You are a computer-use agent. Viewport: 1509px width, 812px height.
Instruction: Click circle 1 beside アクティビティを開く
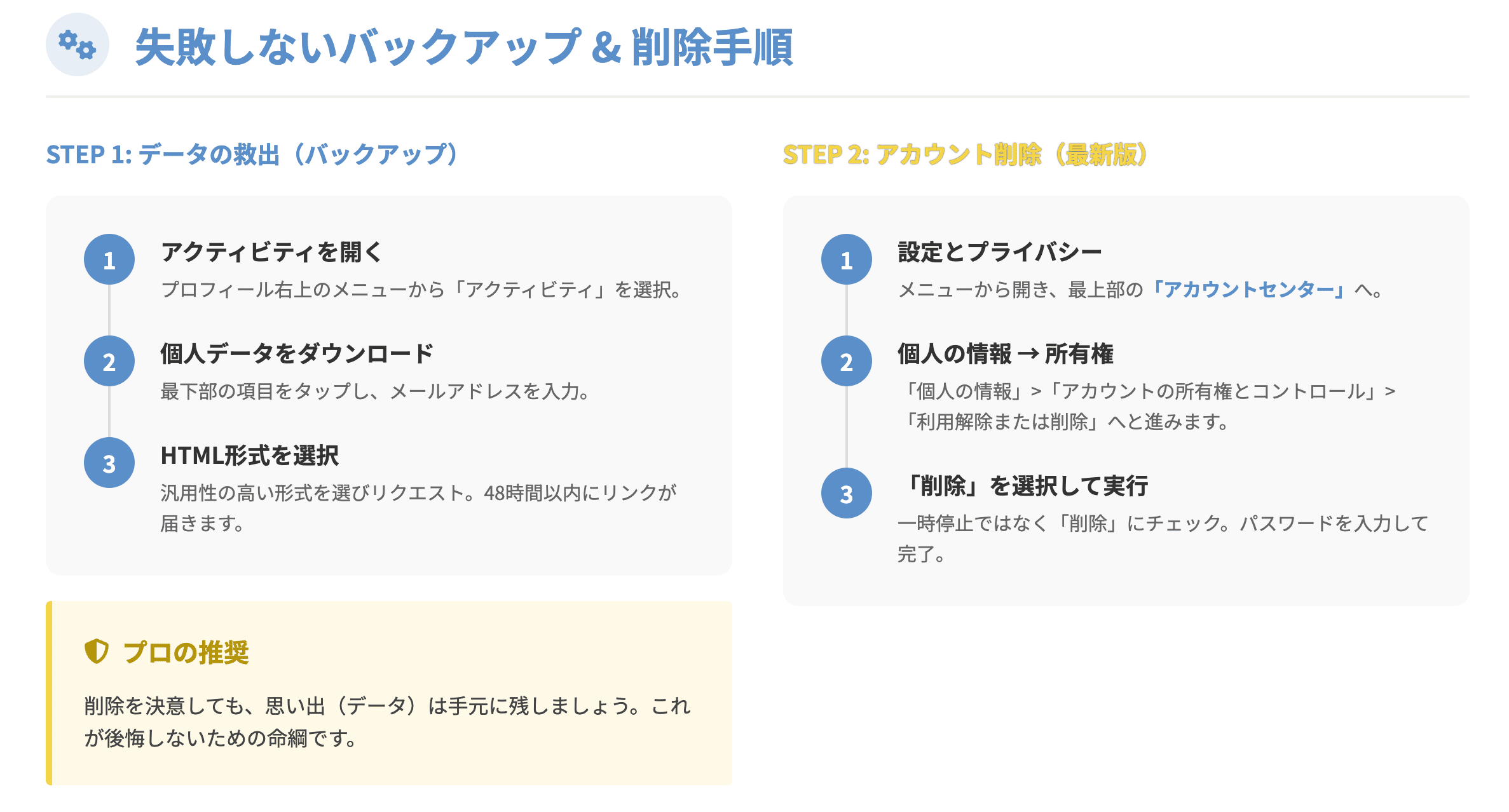pyautogui.click(x=109, y=260)
